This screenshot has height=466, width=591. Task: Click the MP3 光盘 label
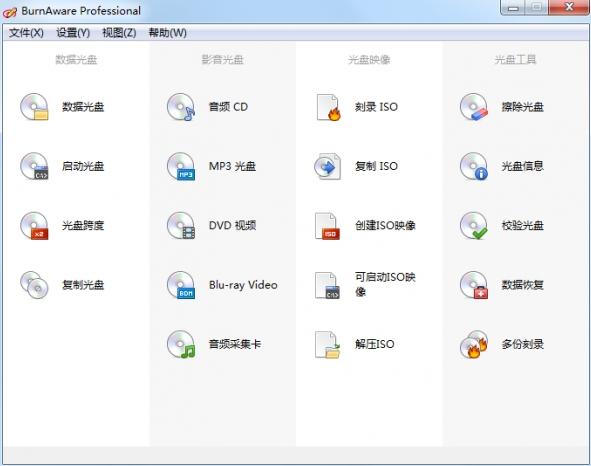point(233,166)
